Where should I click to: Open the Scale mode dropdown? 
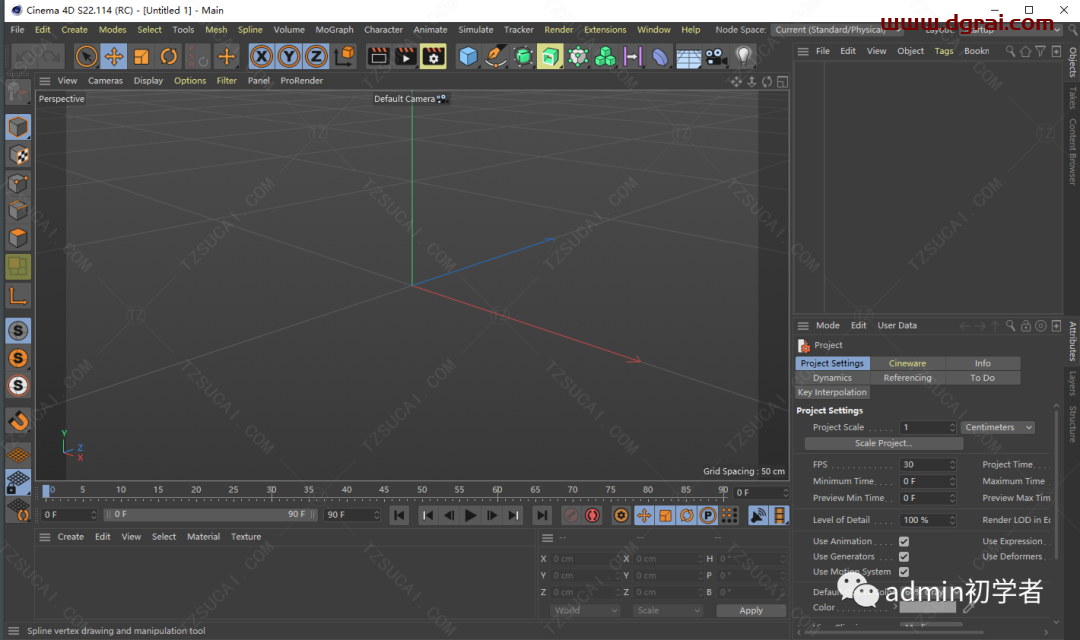point(668,610)
